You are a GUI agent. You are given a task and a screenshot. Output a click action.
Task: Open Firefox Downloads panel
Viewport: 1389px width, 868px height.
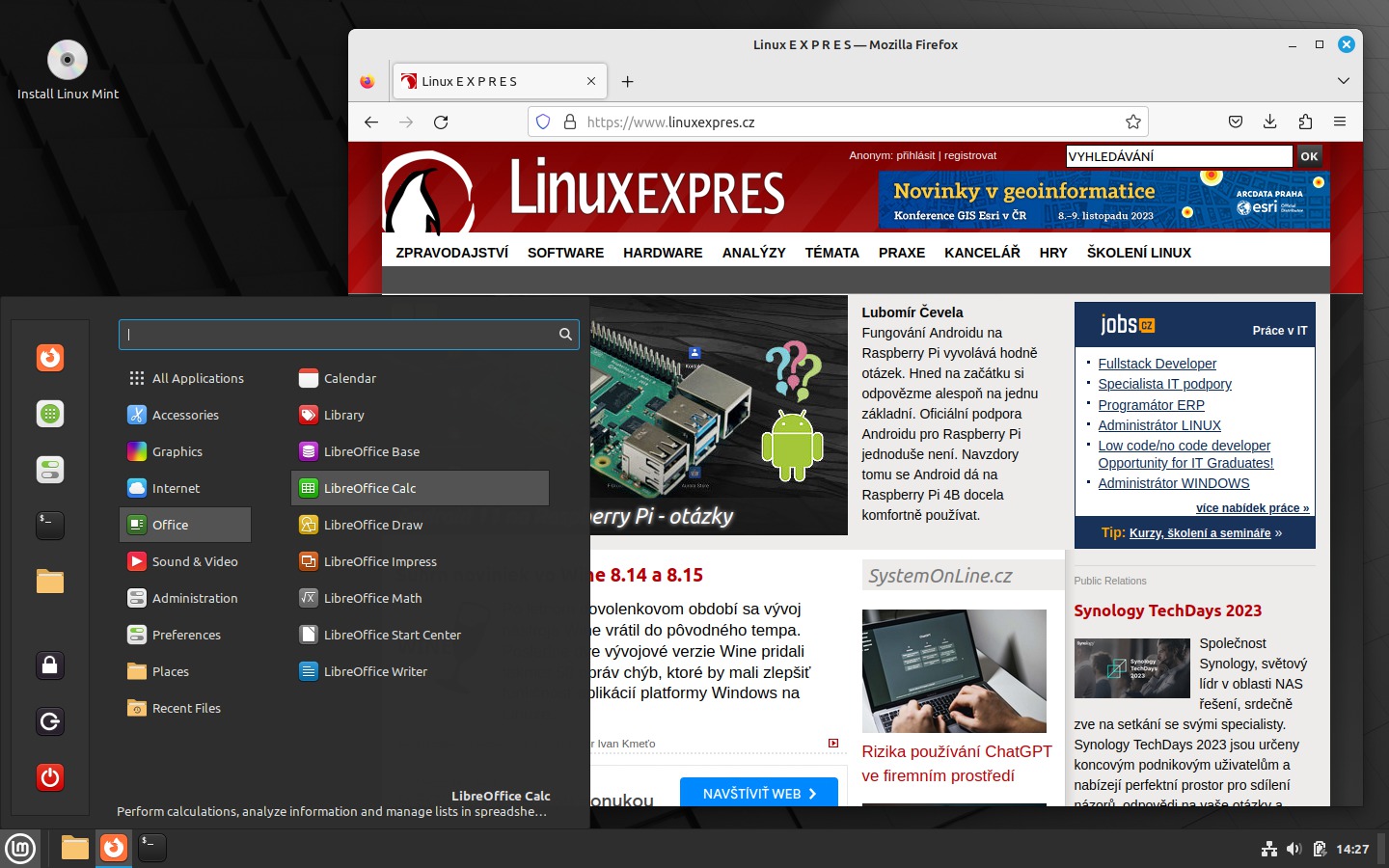(x=1270, y=122)
